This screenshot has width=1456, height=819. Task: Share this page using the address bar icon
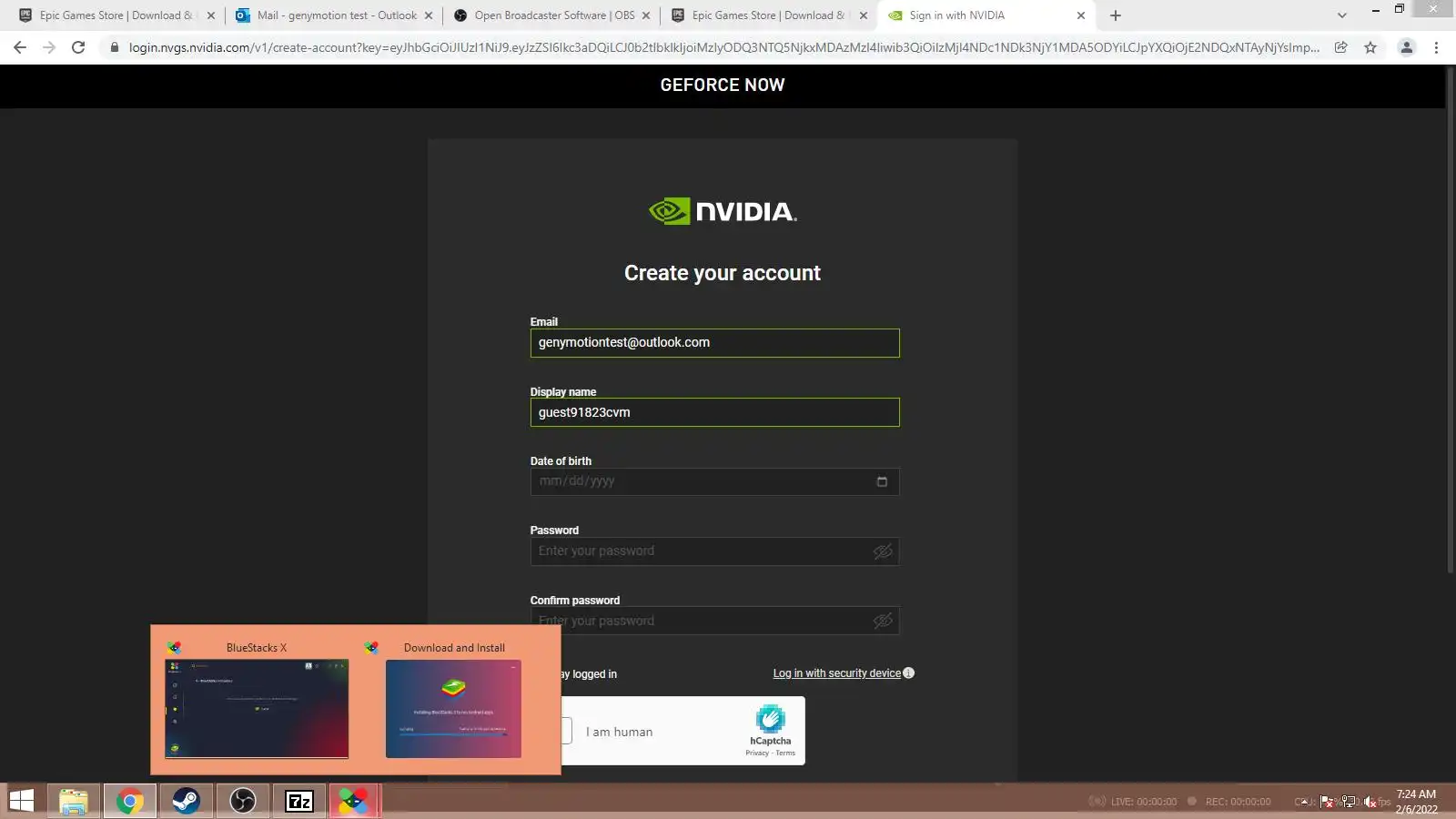1340,47
